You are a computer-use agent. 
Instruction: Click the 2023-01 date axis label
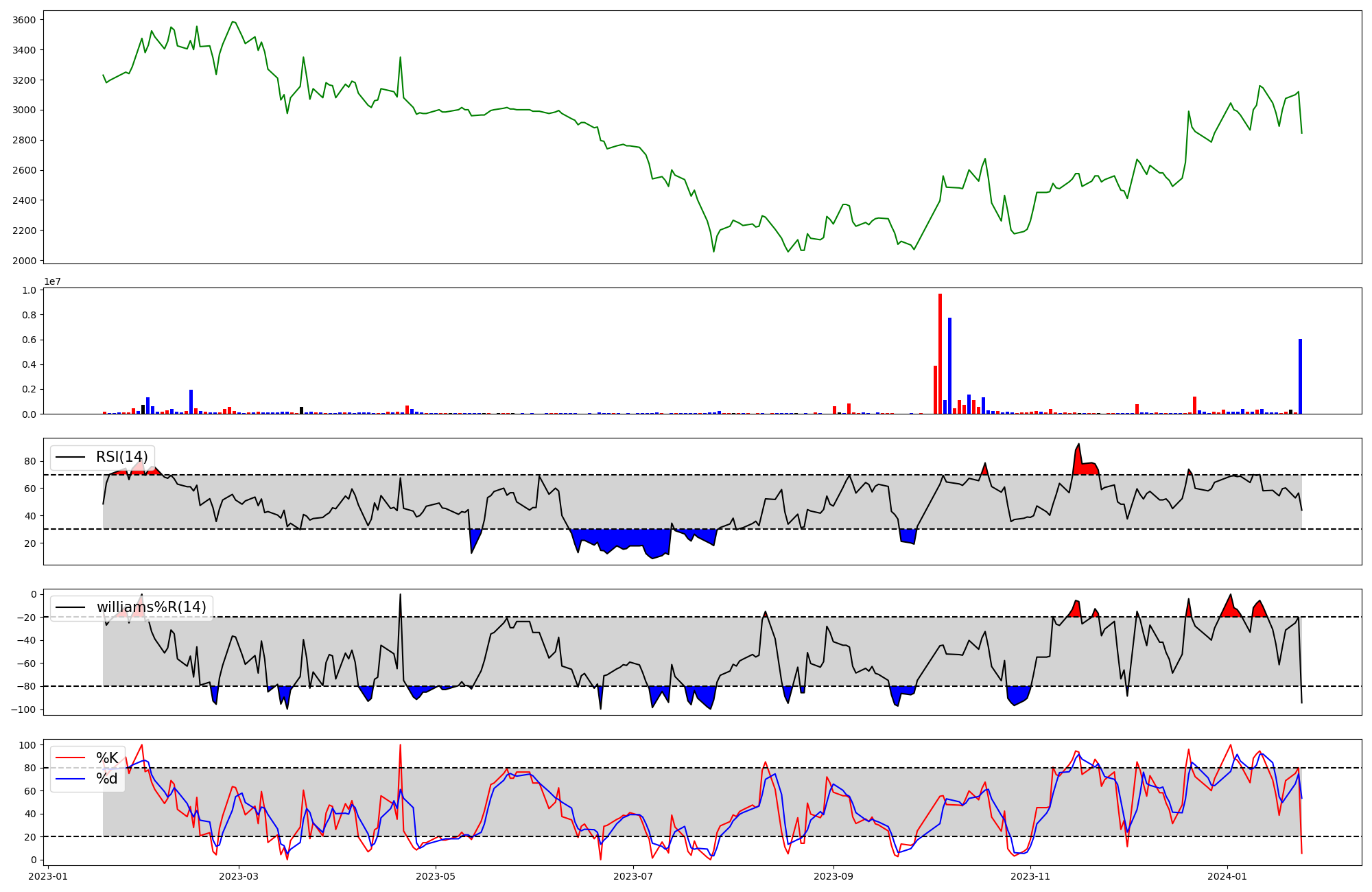pos(49,876)
